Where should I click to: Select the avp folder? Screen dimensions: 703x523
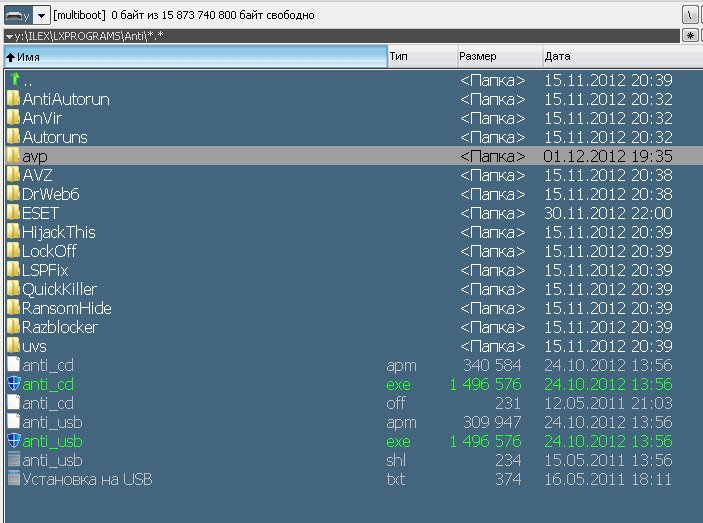tap(35, 156)
